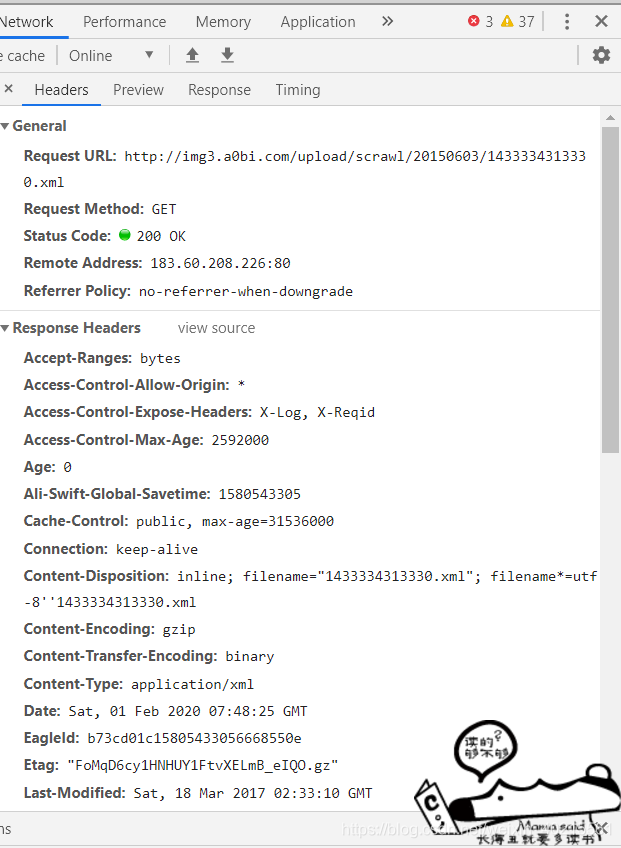Reveal hidden panels via the chevron arrows
This screenshot has height=848, width=621.
coord(387,20)
